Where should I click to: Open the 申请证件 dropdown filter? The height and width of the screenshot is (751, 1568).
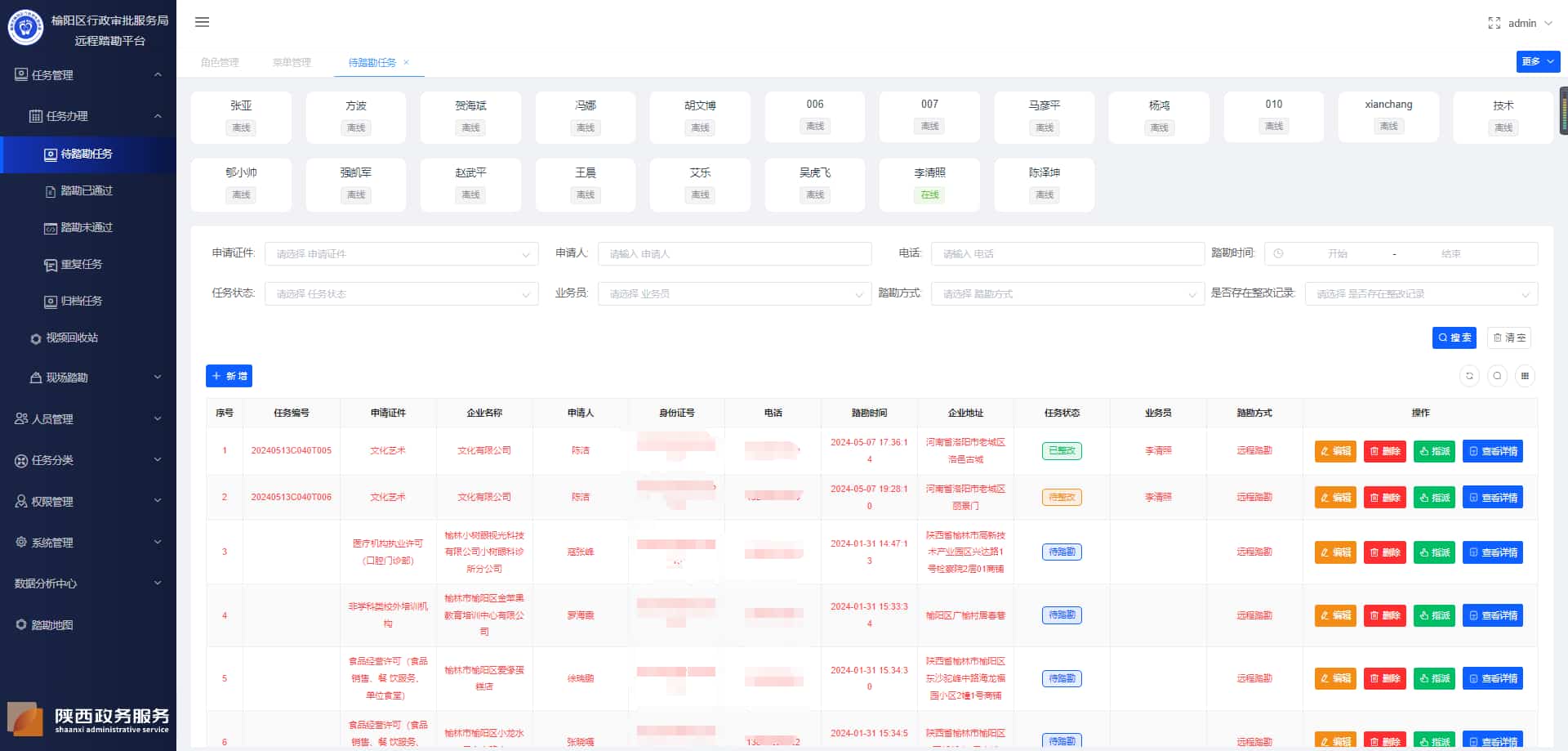402,253
